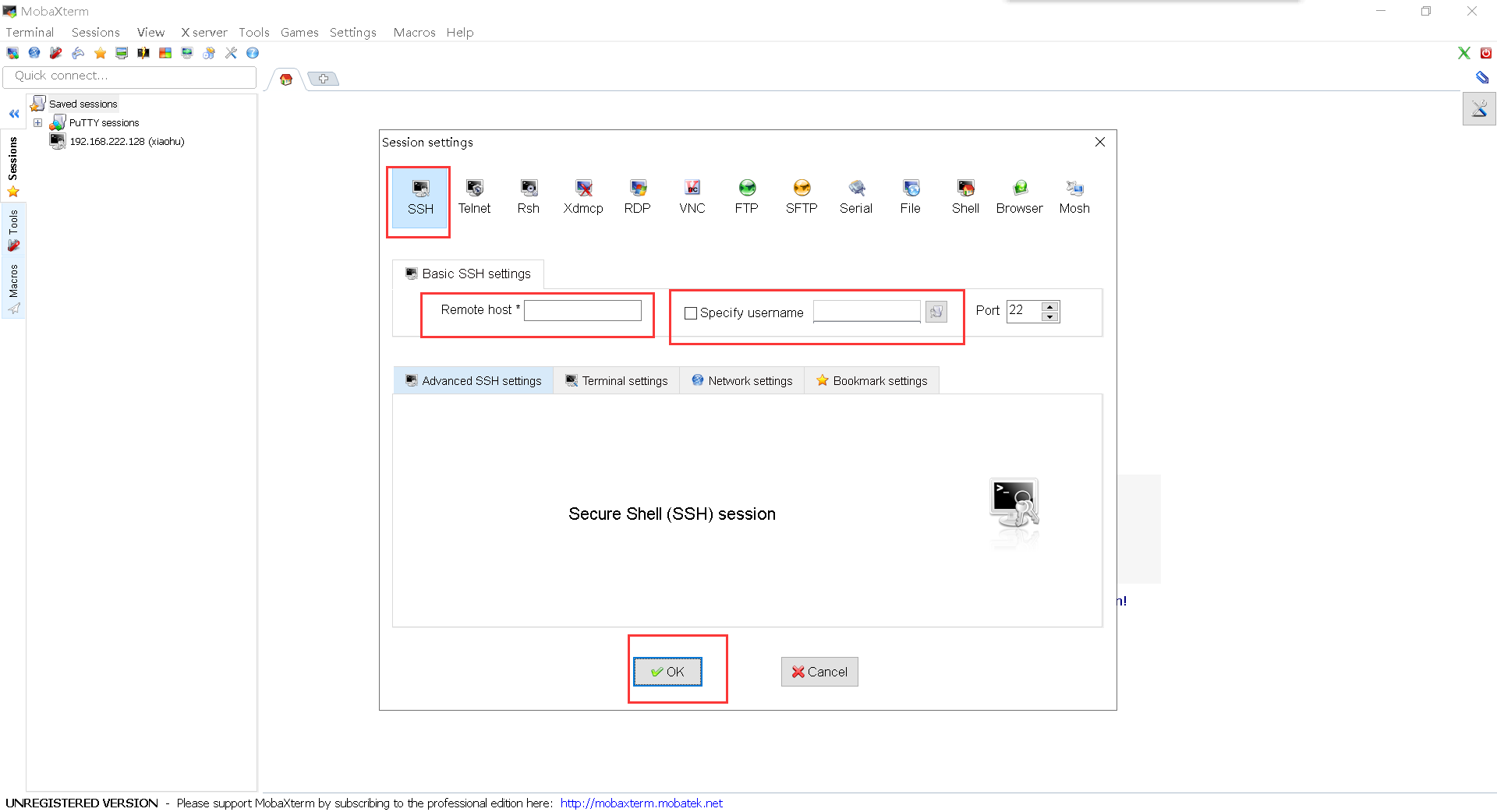Click the red Exit power icon
The width and height of the screenshot is (1497, 812).
(1486, 53)
